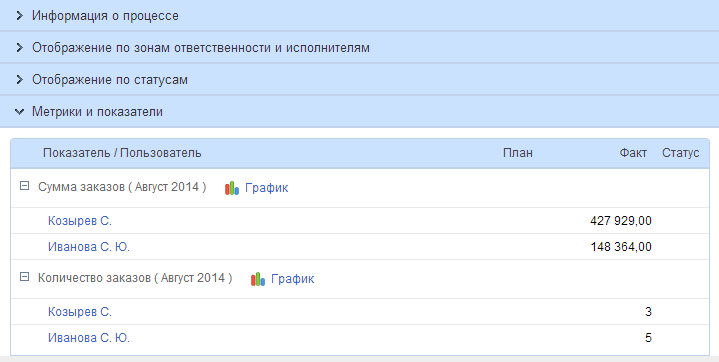The image size is (719, 362).
Task: Click the Статус column header
Action: pyautogui.click(x=680, y=153)
